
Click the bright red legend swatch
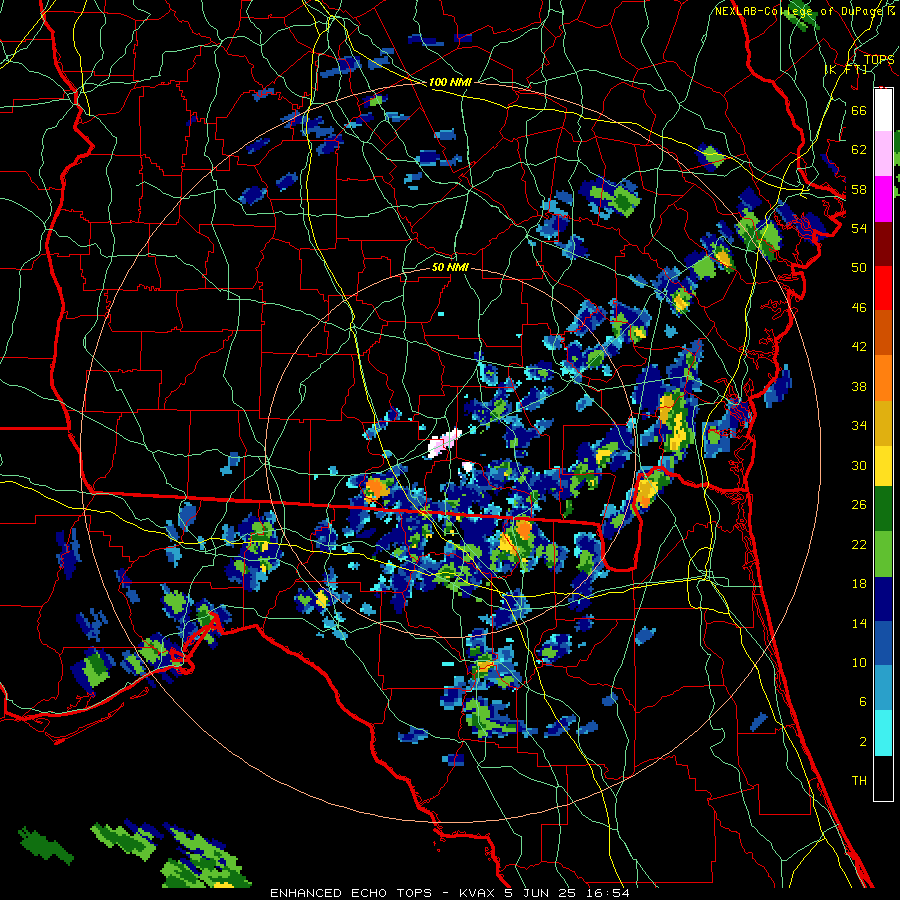[883, 289]
